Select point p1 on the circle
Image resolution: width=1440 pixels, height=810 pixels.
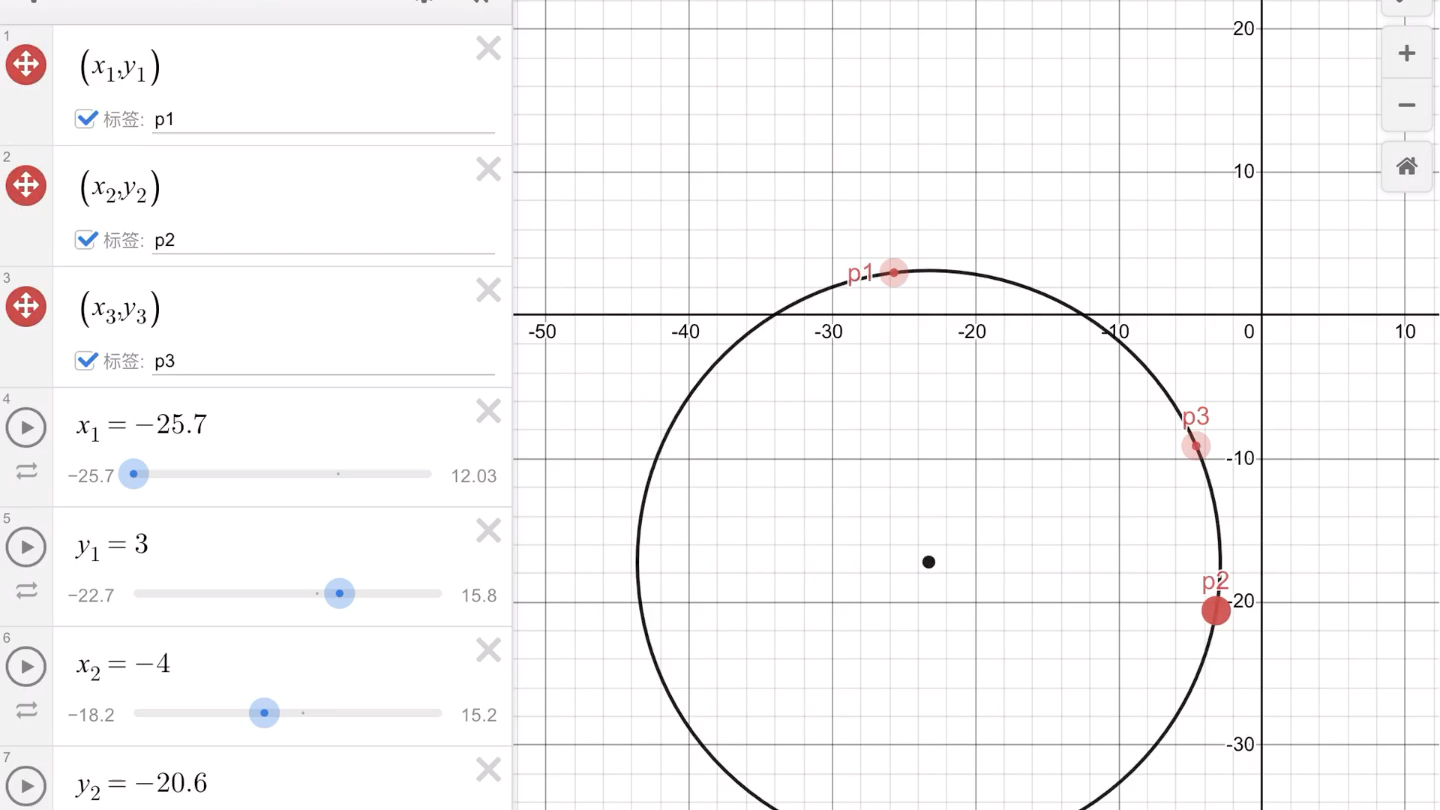tap(893, 272)
